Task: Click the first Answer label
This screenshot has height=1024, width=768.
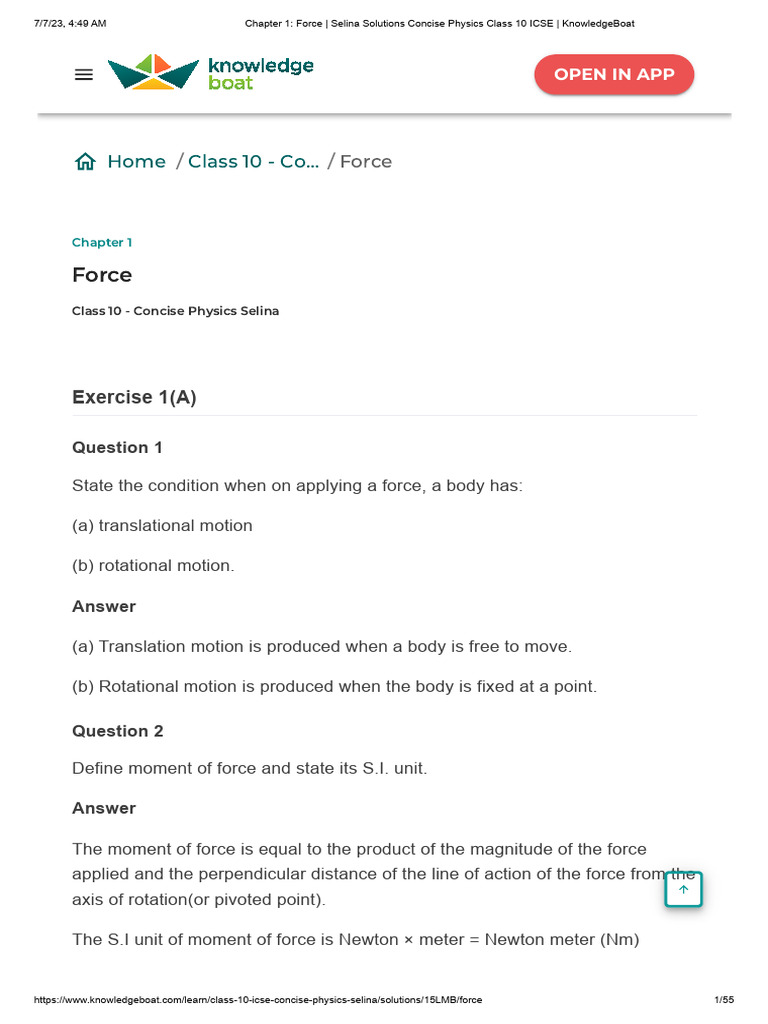Action: [x=104, y=606]
